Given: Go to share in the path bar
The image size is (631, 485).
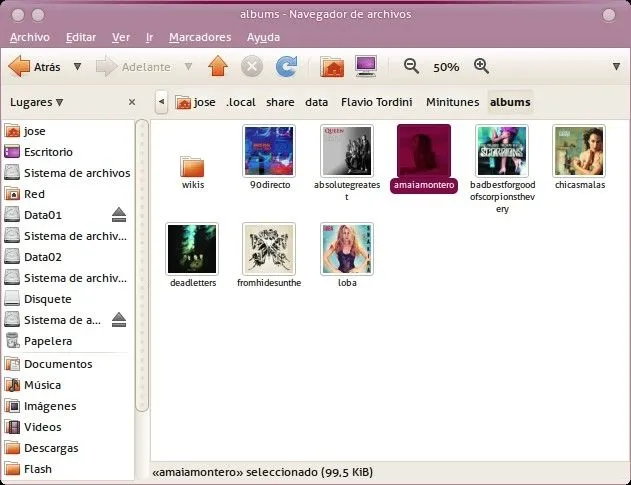Looking at the screenshot, I should (280, 102).
